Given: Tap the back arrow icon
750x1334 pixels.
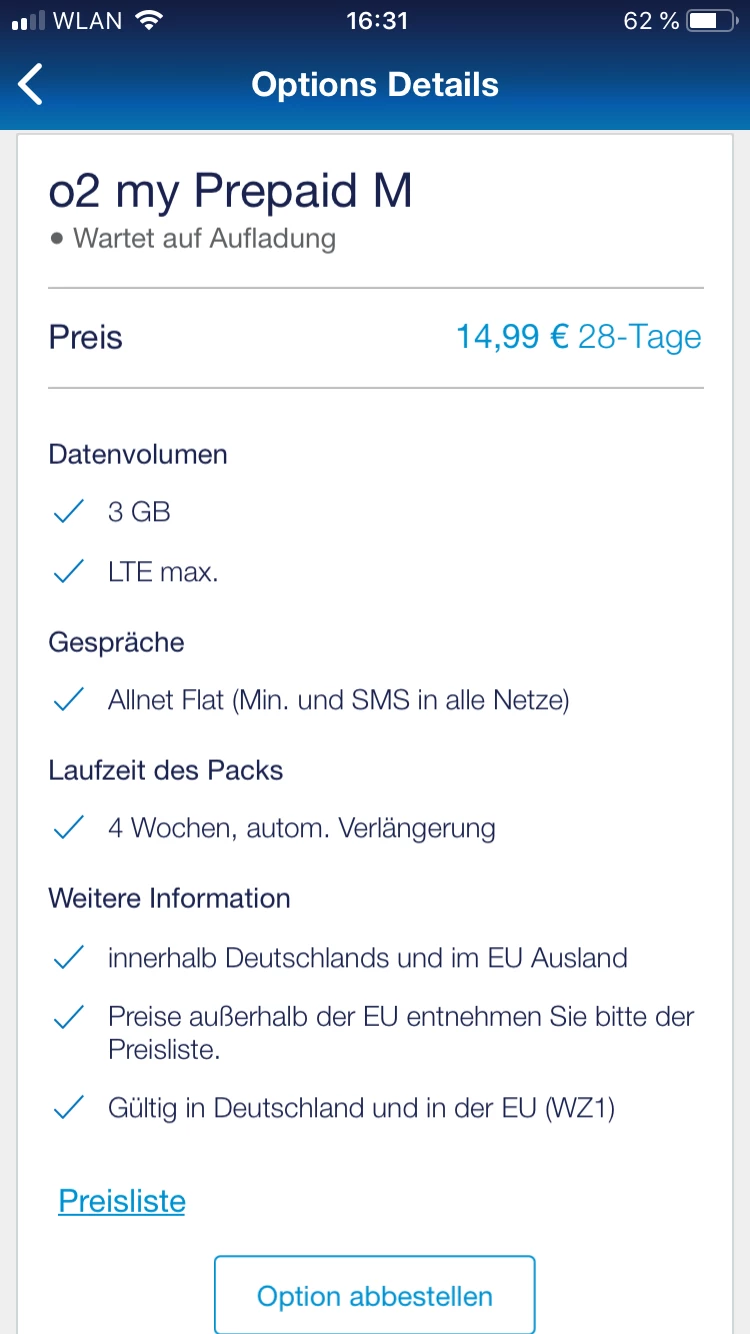Looking at the screenshot, I should [32, 84].
